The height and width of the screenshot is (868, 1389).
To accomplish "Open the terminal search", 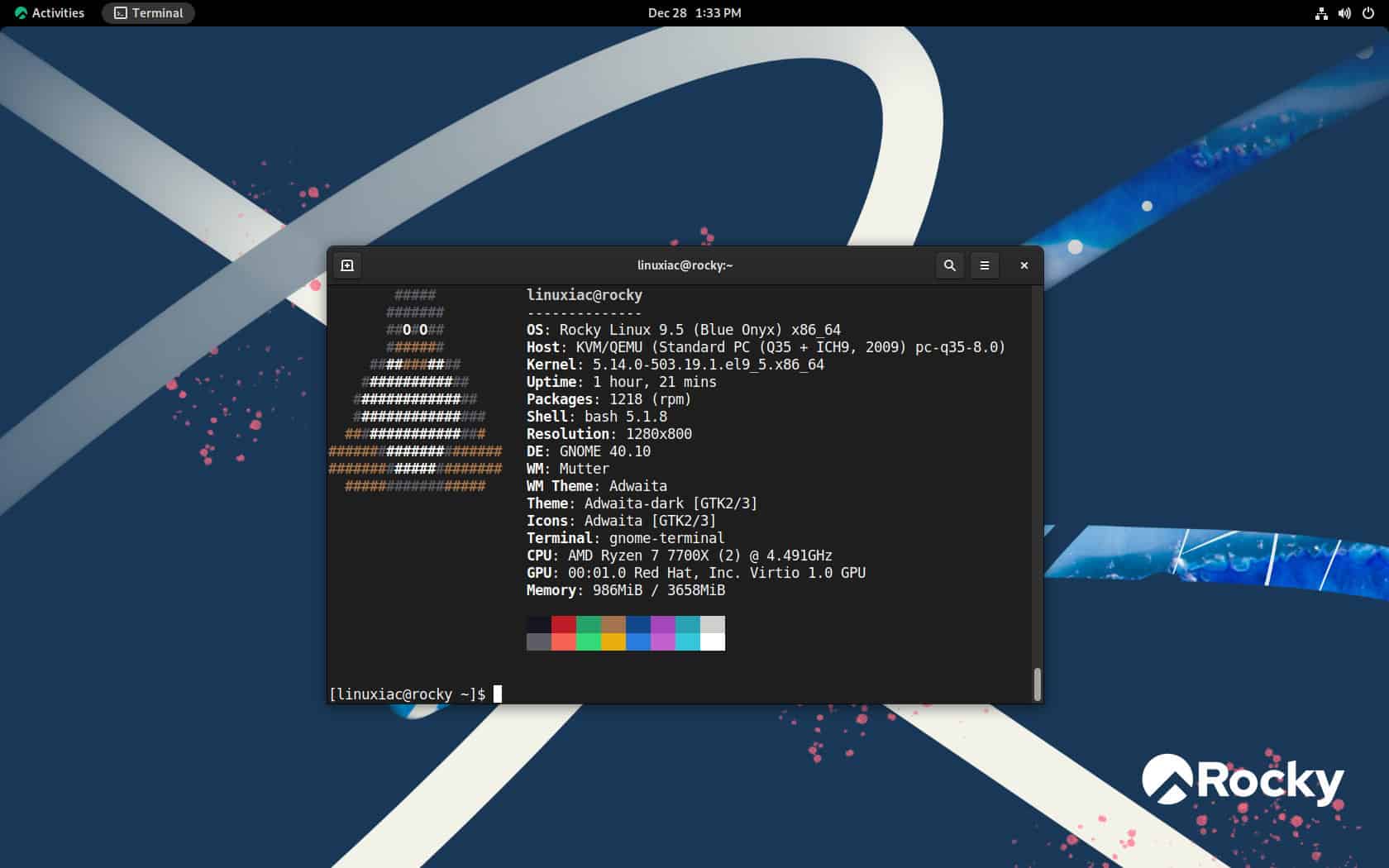I will click(x=949, y=265).
